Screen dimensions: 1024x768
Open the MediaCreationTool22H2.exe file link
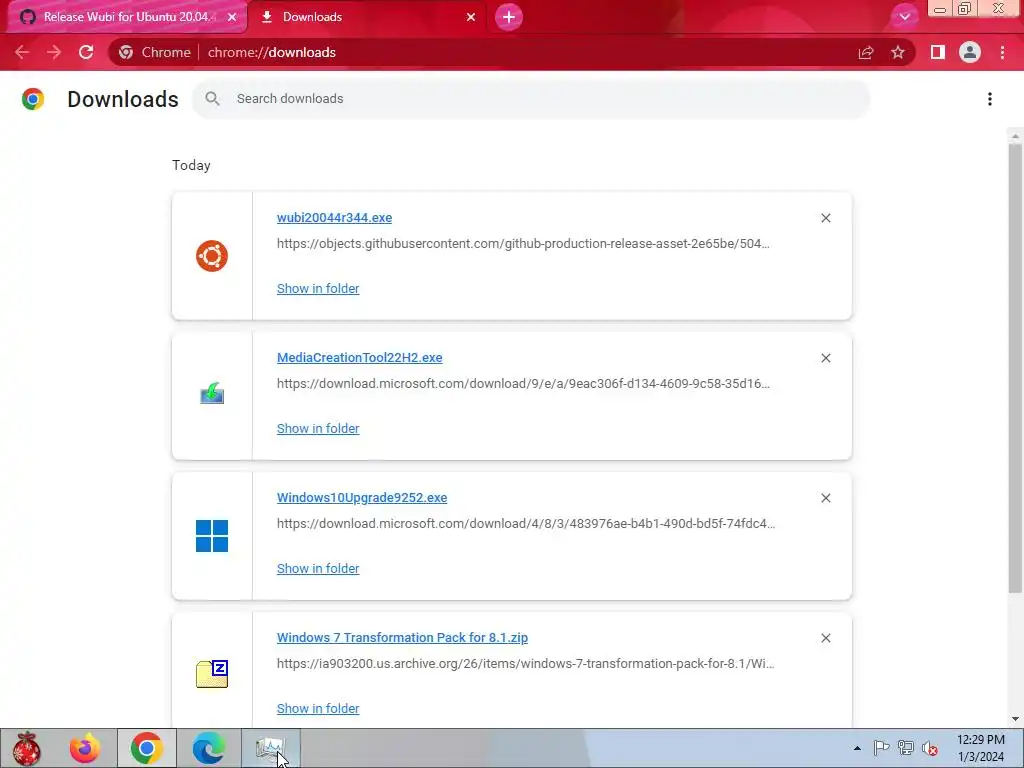click(359, 357)
